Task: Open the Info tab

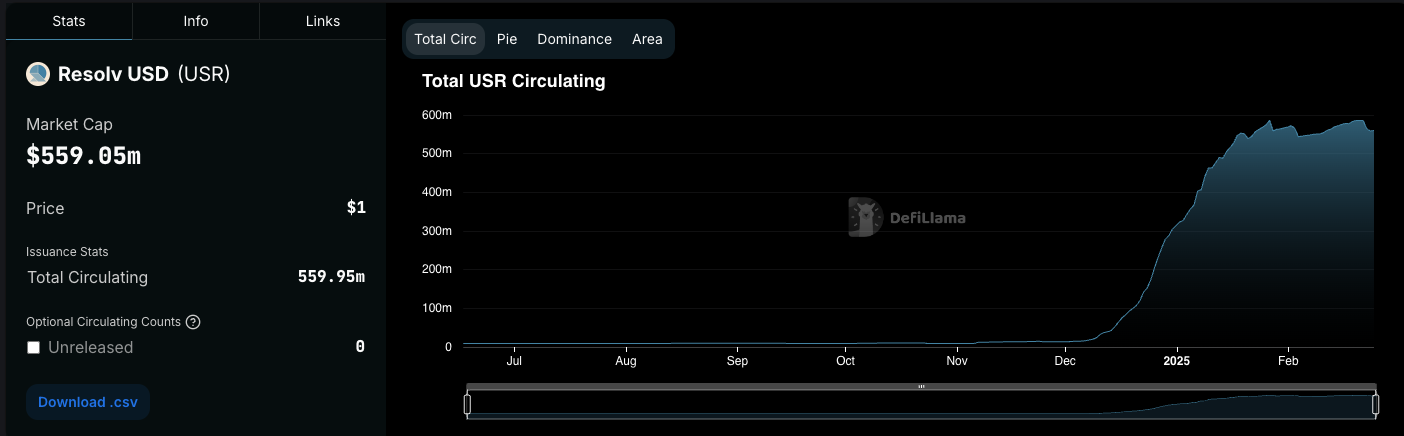Action: (196, 20)
